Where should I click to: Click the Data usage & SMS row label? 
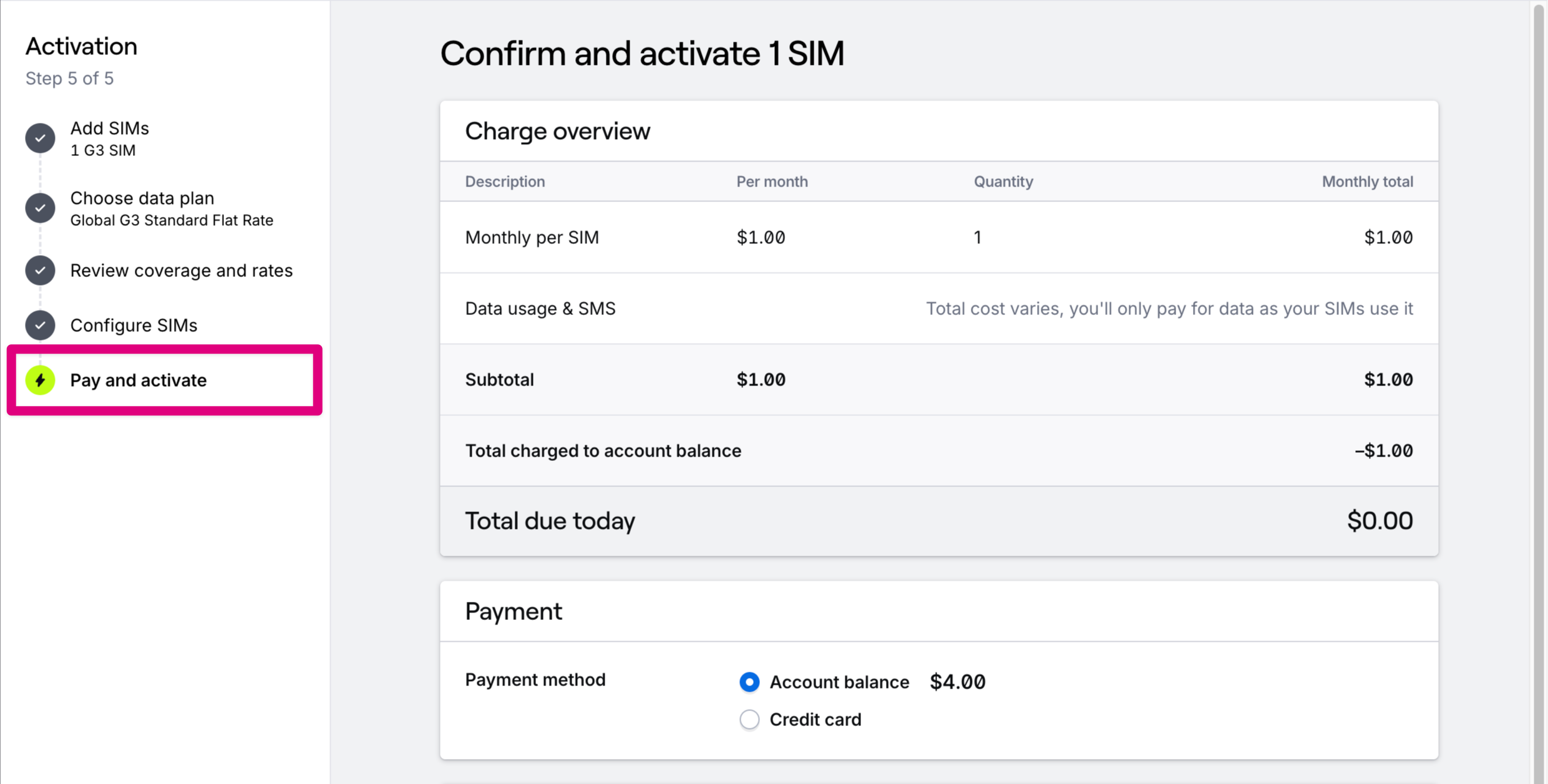point(540,308)
